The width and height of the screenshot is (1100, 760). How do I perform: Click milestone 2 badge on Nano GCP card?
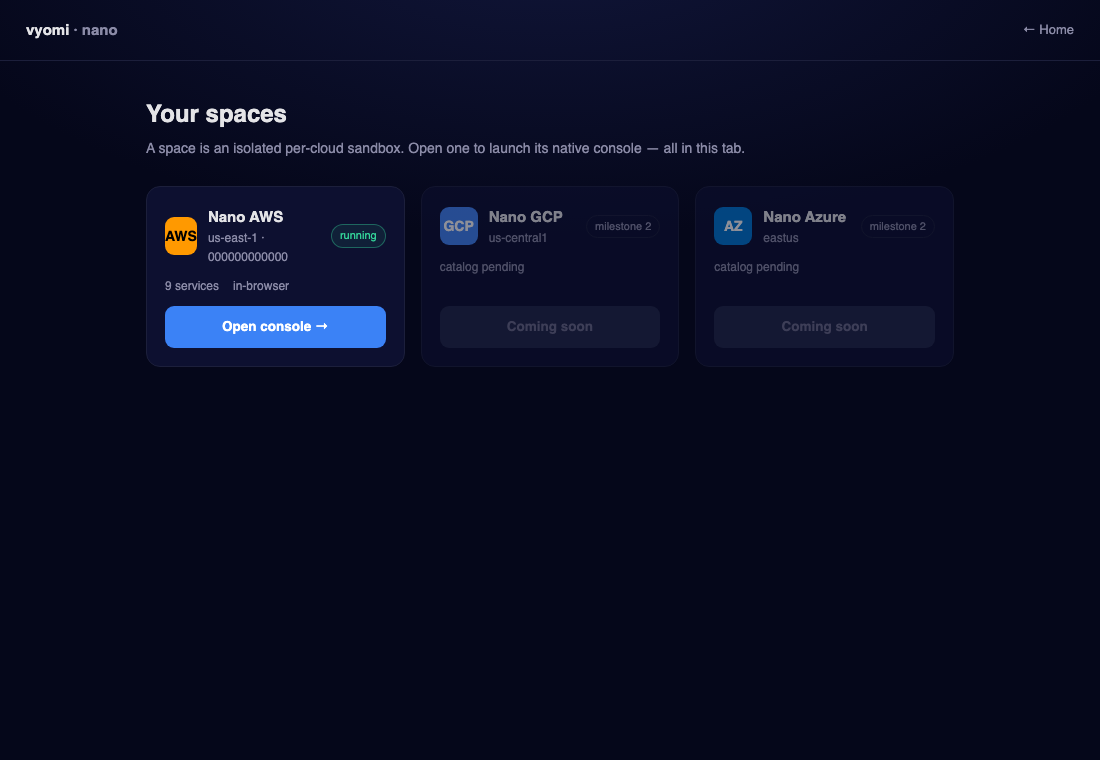pos(623,226)
